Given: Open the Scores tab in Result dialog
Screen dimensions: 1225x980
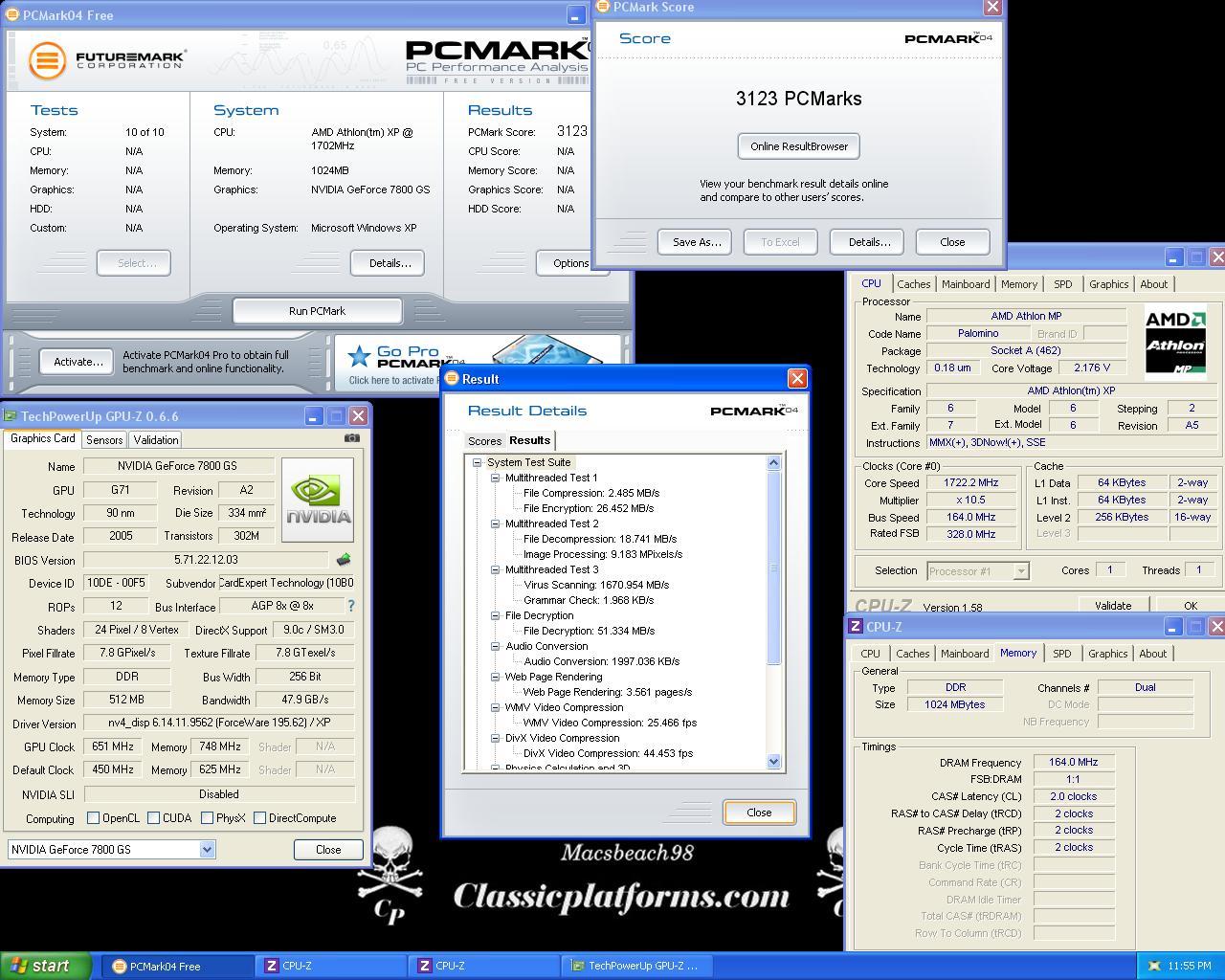Looking at the screenshot, I should (484, 441).
